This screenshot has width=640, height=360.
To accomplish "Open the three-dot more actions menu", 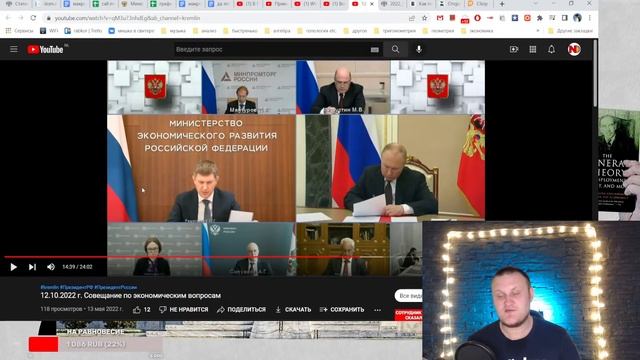I will pyautogui.click(x=378, y=310).
